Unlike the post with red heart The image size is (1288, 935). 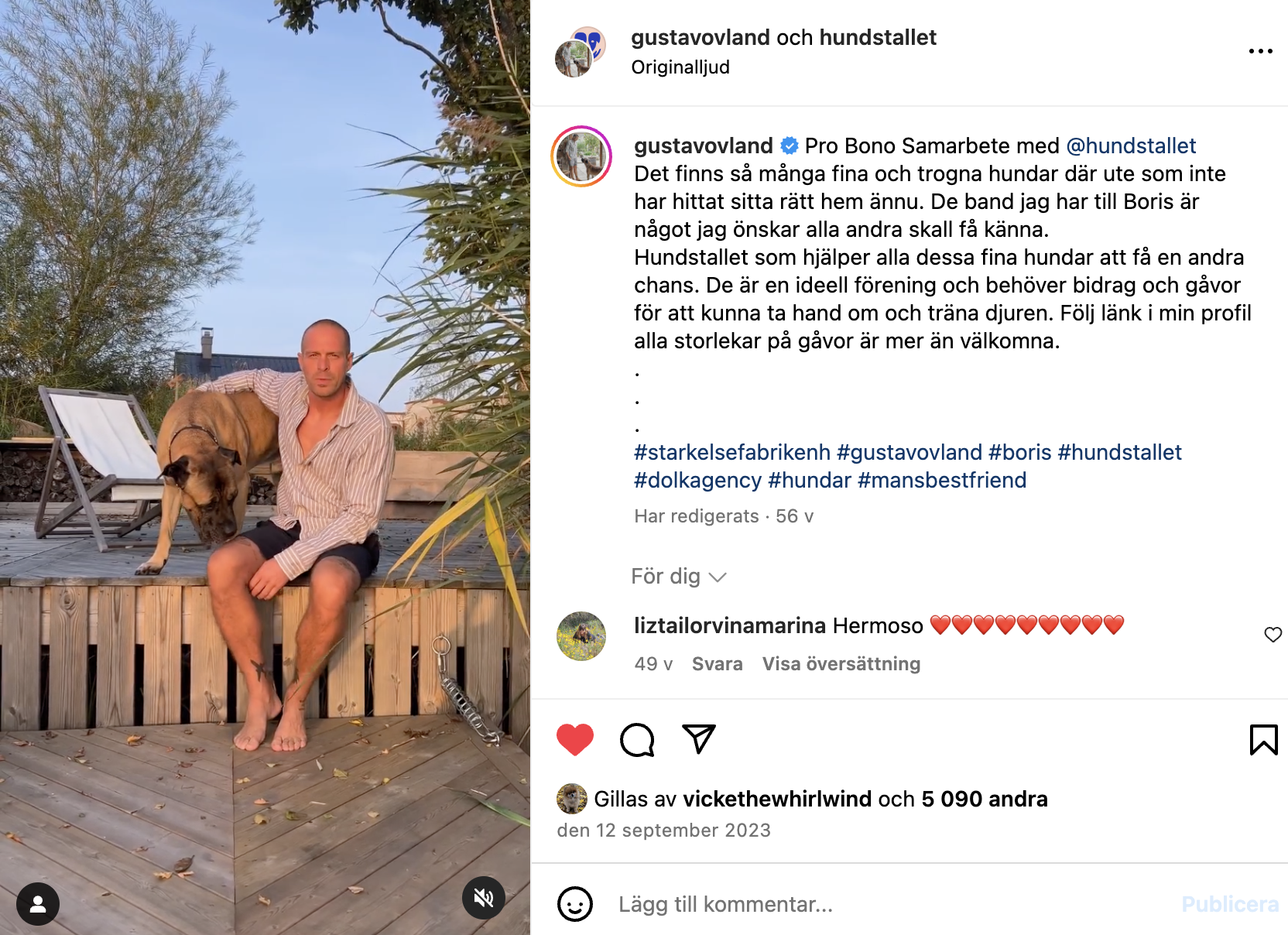click(575, 740)
